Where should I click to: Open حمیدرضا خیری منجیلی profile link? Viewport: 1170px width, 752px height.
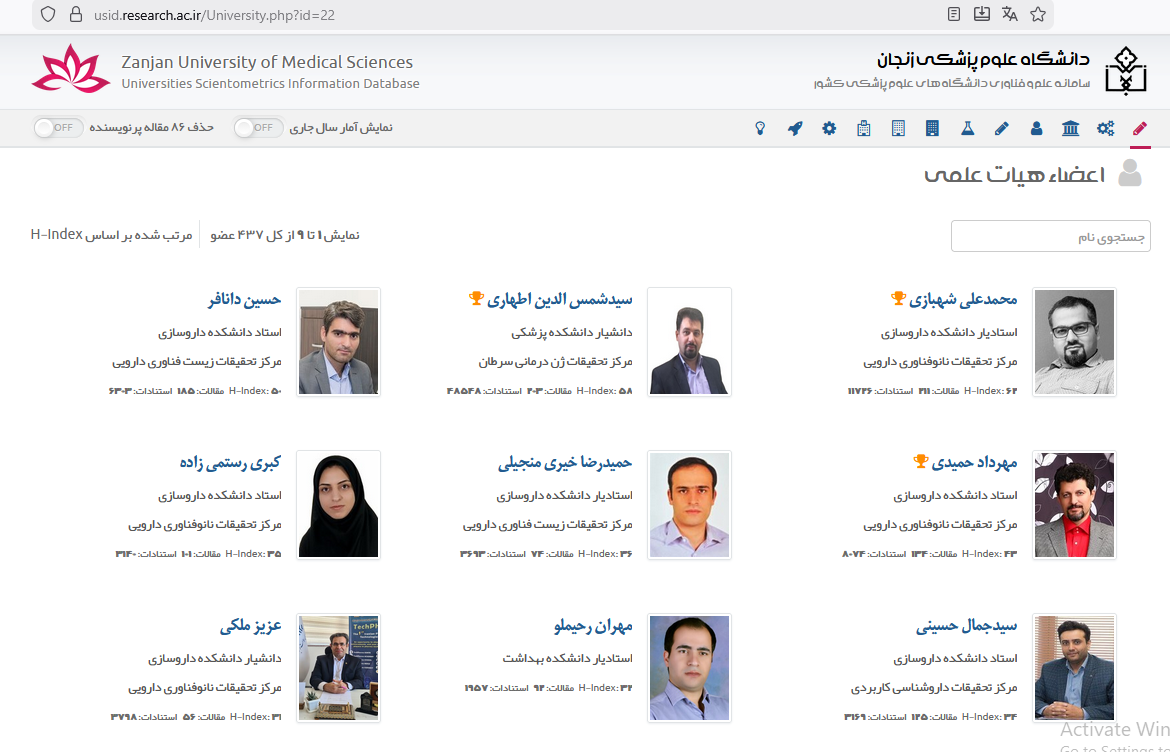coord(565,463)
